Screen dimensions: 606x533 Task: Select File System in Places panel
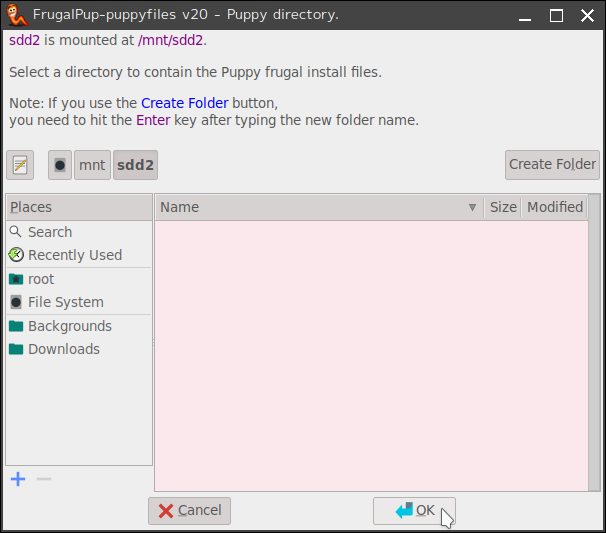pyautogui.click(x=65, y=302)
